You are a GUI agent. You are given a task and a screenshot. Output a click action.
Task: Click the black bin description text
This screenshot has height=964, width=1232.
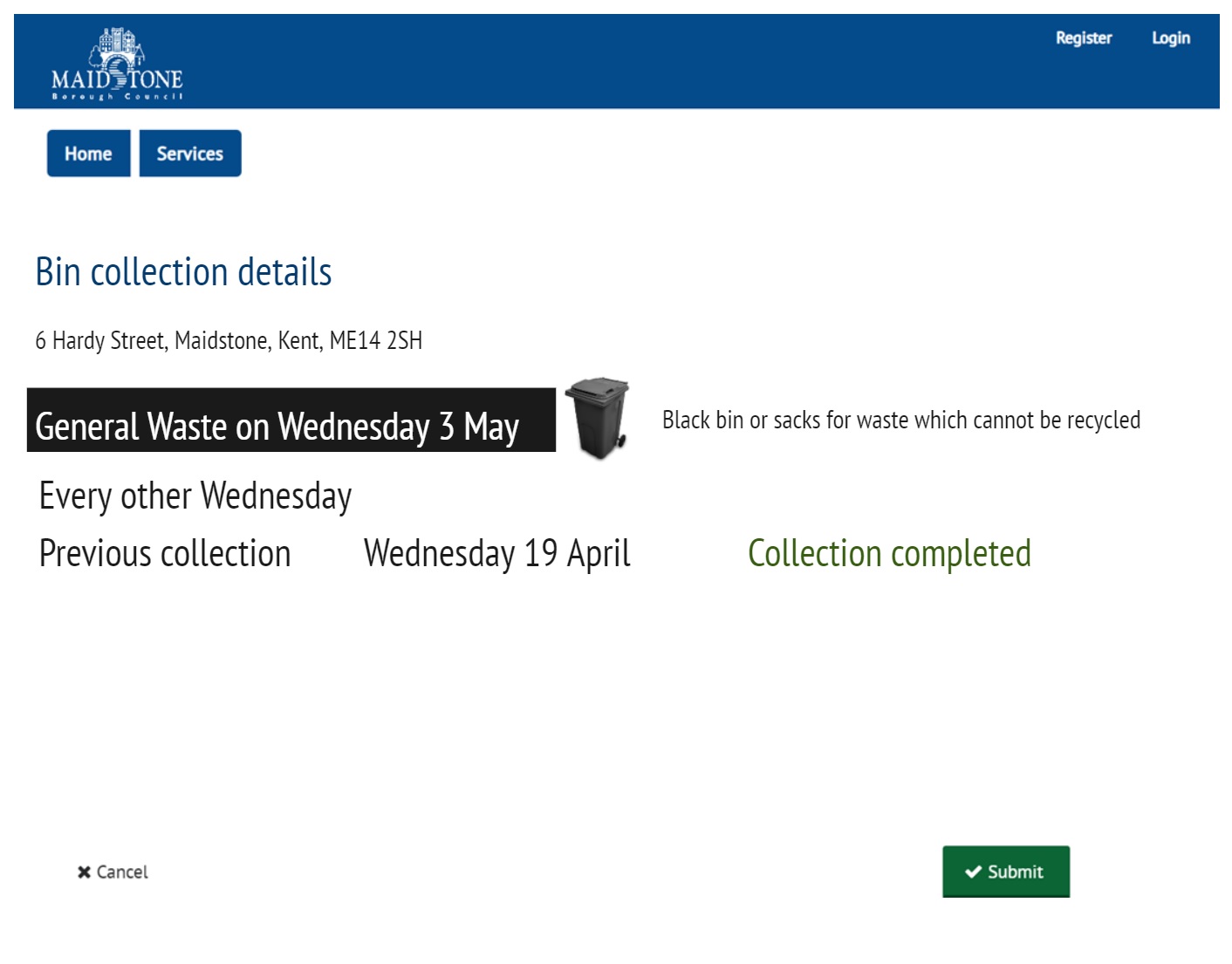900,420
